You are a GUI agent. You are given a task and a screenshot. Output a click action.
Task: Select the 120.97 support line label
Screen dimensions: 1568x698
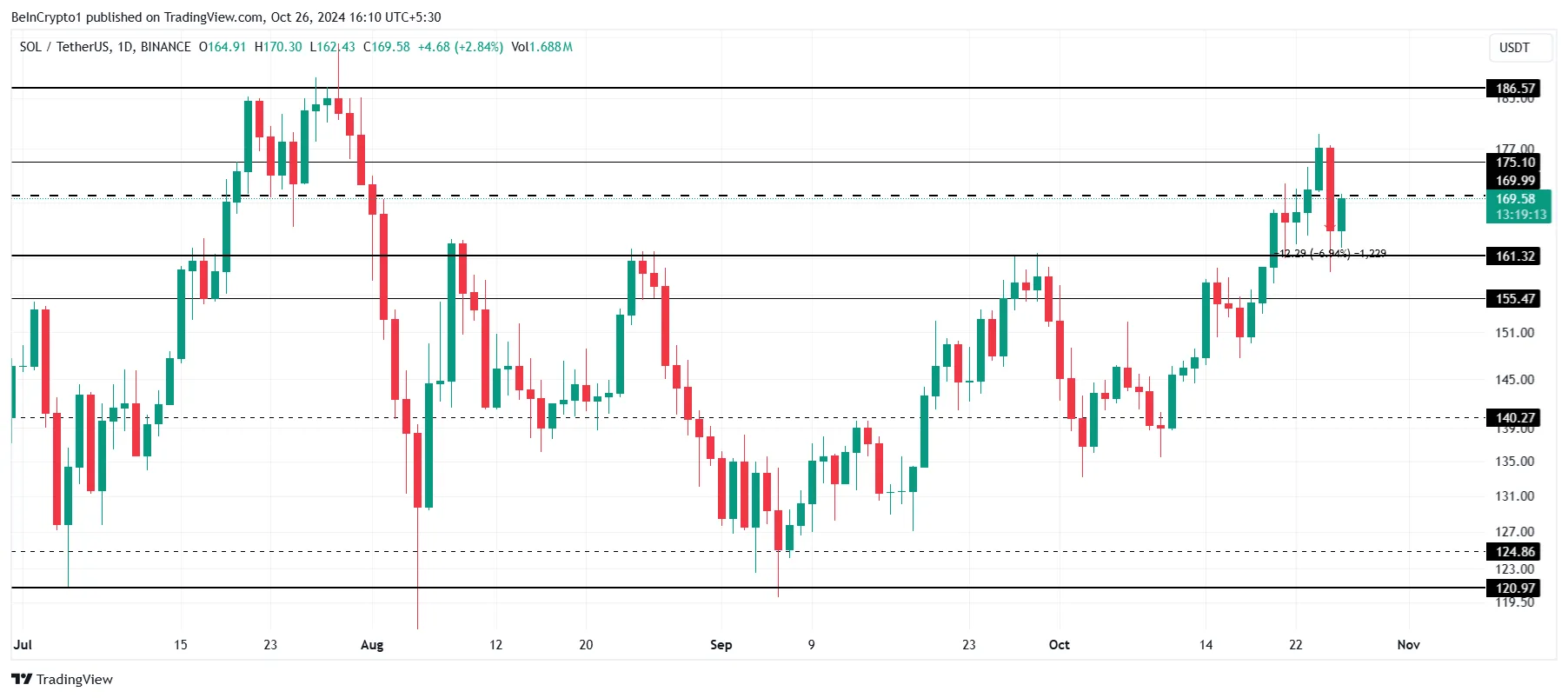click(x=1515, y=588)
